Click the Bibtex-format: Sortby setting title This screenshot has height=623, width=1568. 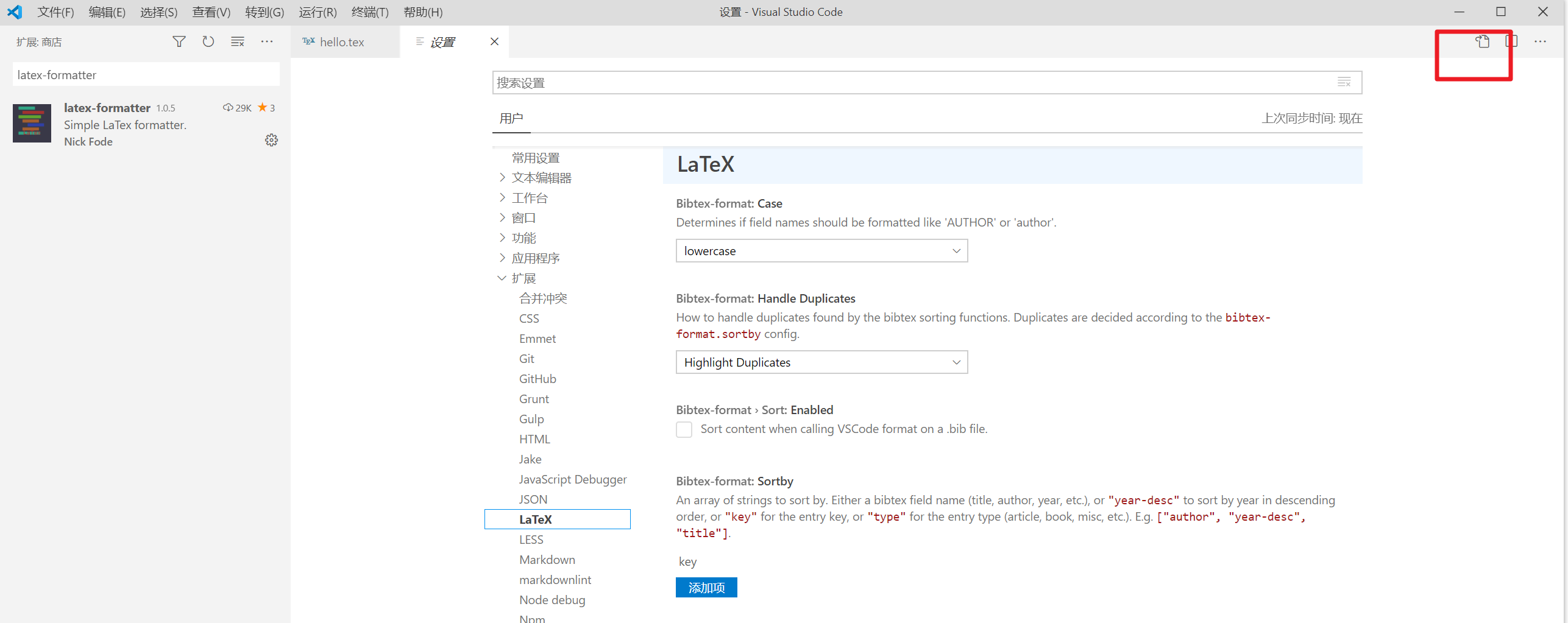(734, 481)
